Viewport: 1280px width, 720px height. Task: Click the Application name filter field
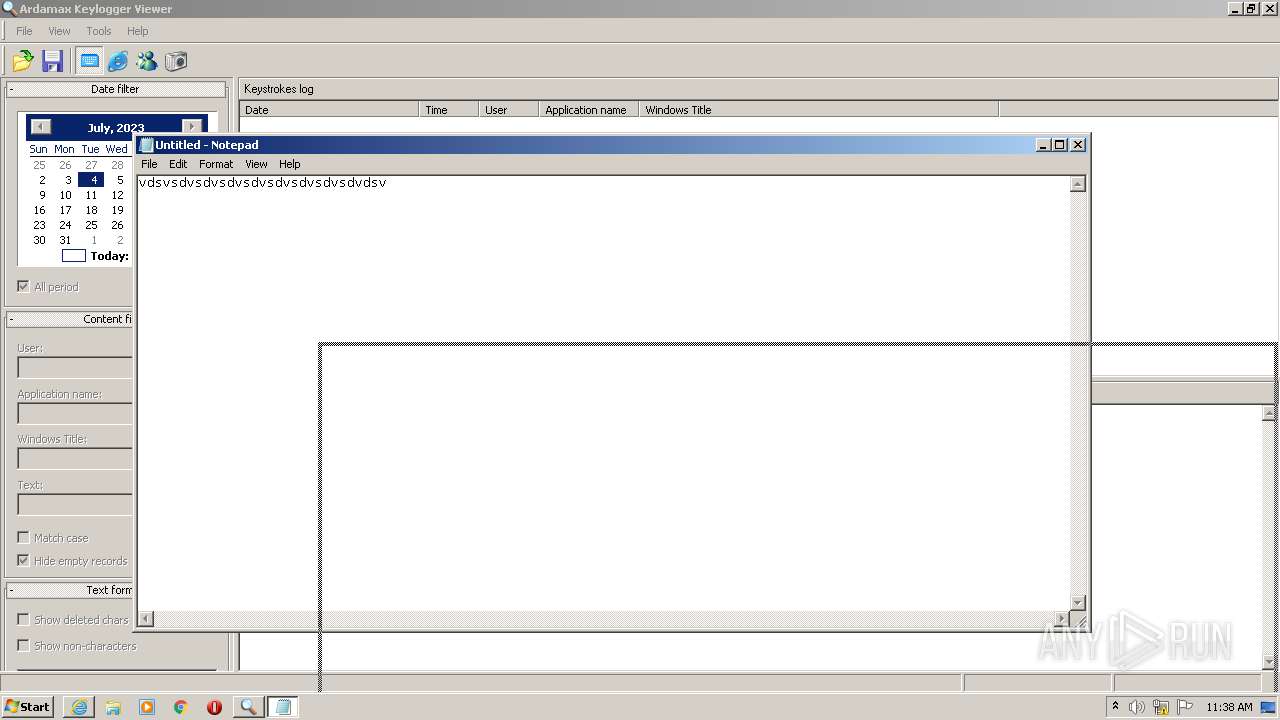click(x=75, y=413)
